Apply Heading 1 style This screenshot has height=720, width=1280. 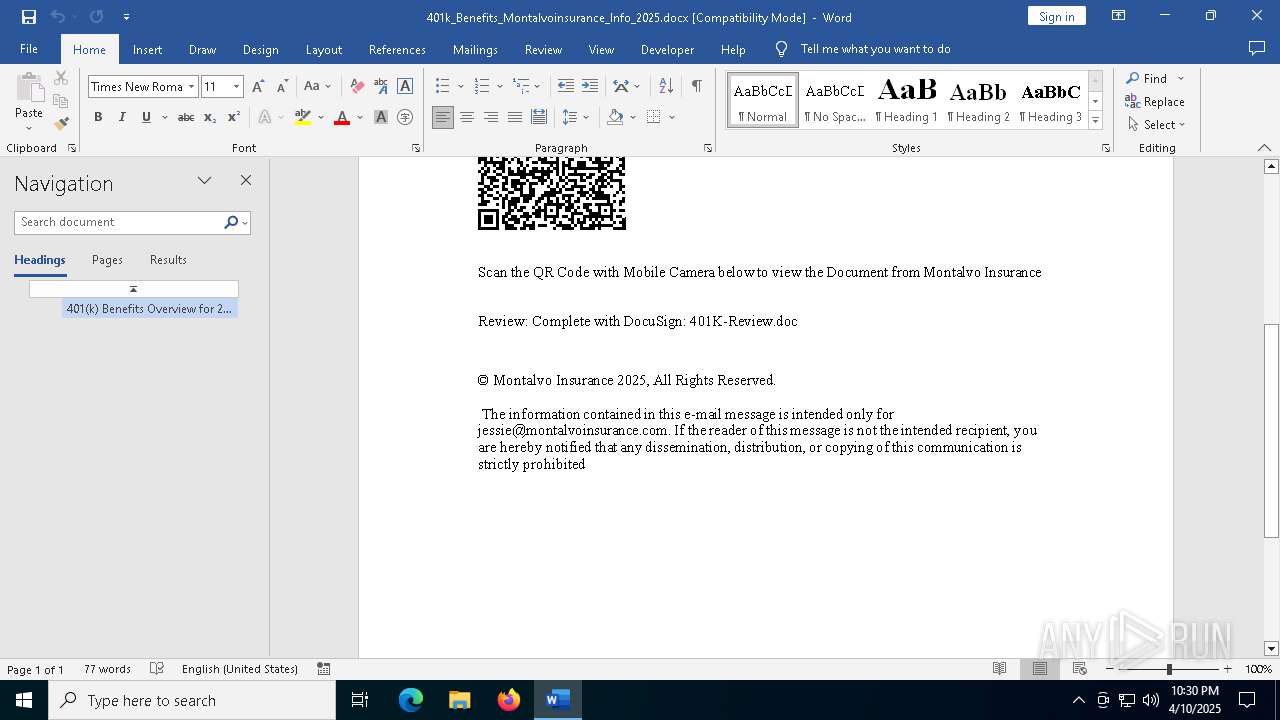point(907,100)
